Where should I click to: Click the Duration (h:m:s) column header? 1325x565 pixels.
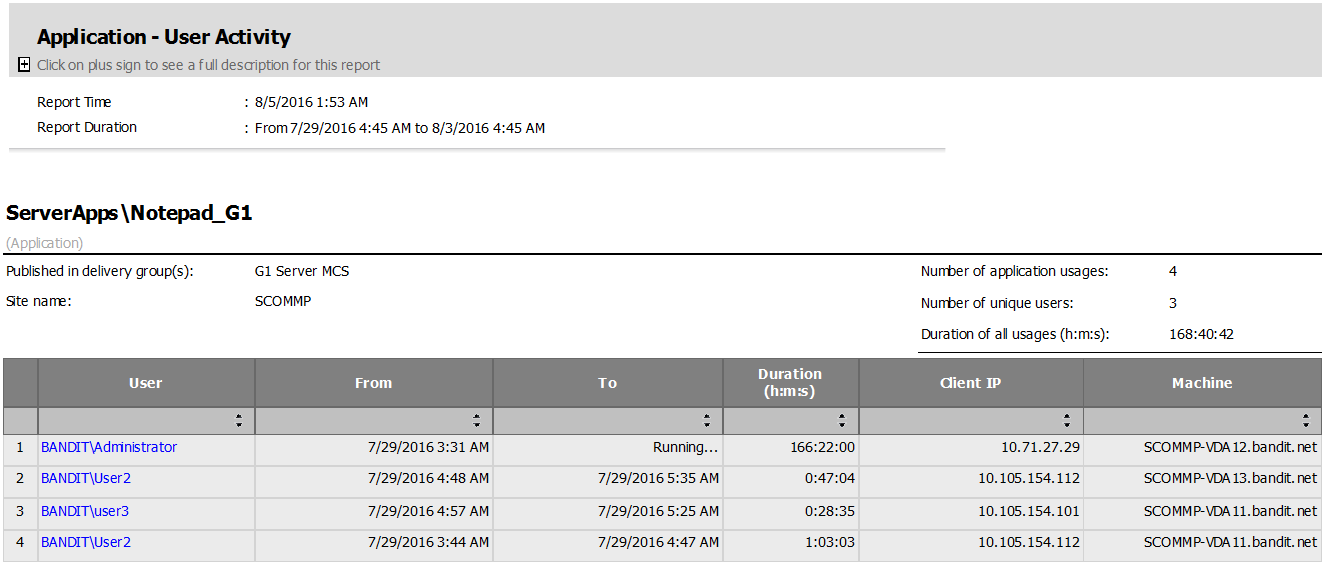click(790, 383)
